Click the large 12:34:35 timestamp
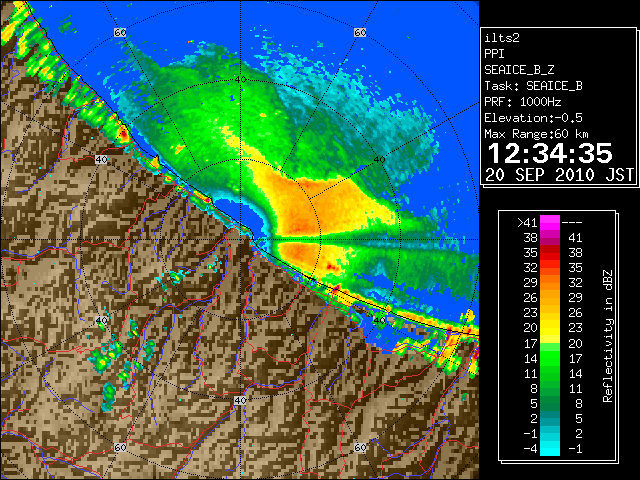Image resolution: width=640 pixels, height=480 pixels. 550,153
